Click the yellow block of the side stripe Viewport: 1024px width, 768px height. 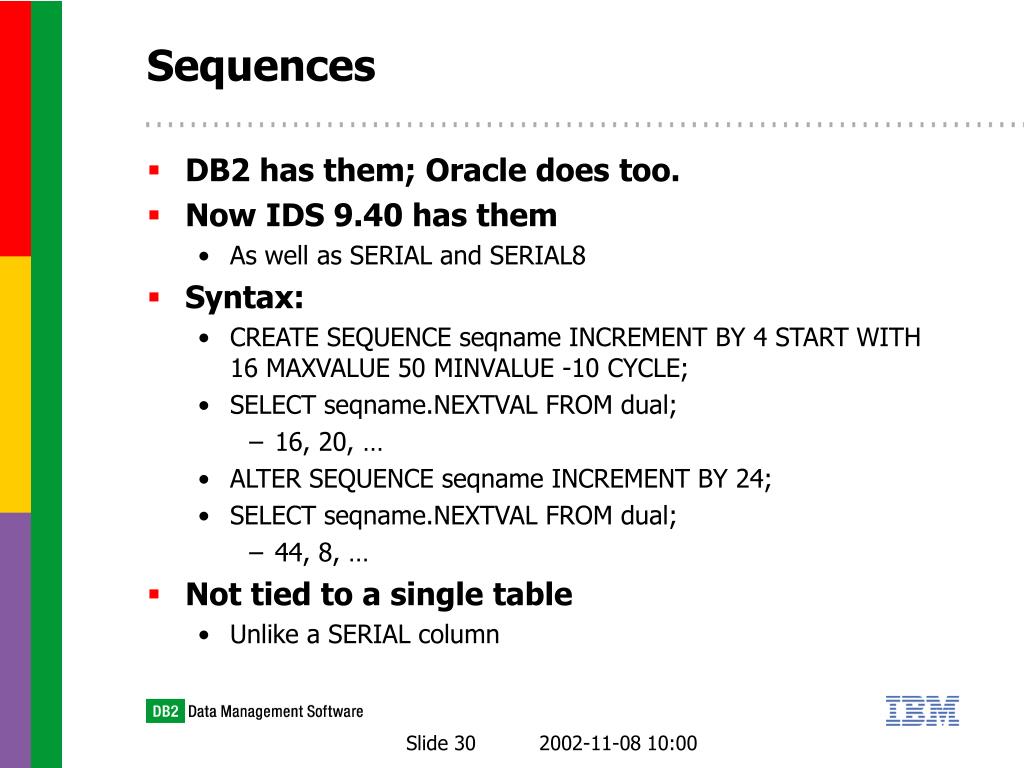[15, 385]
